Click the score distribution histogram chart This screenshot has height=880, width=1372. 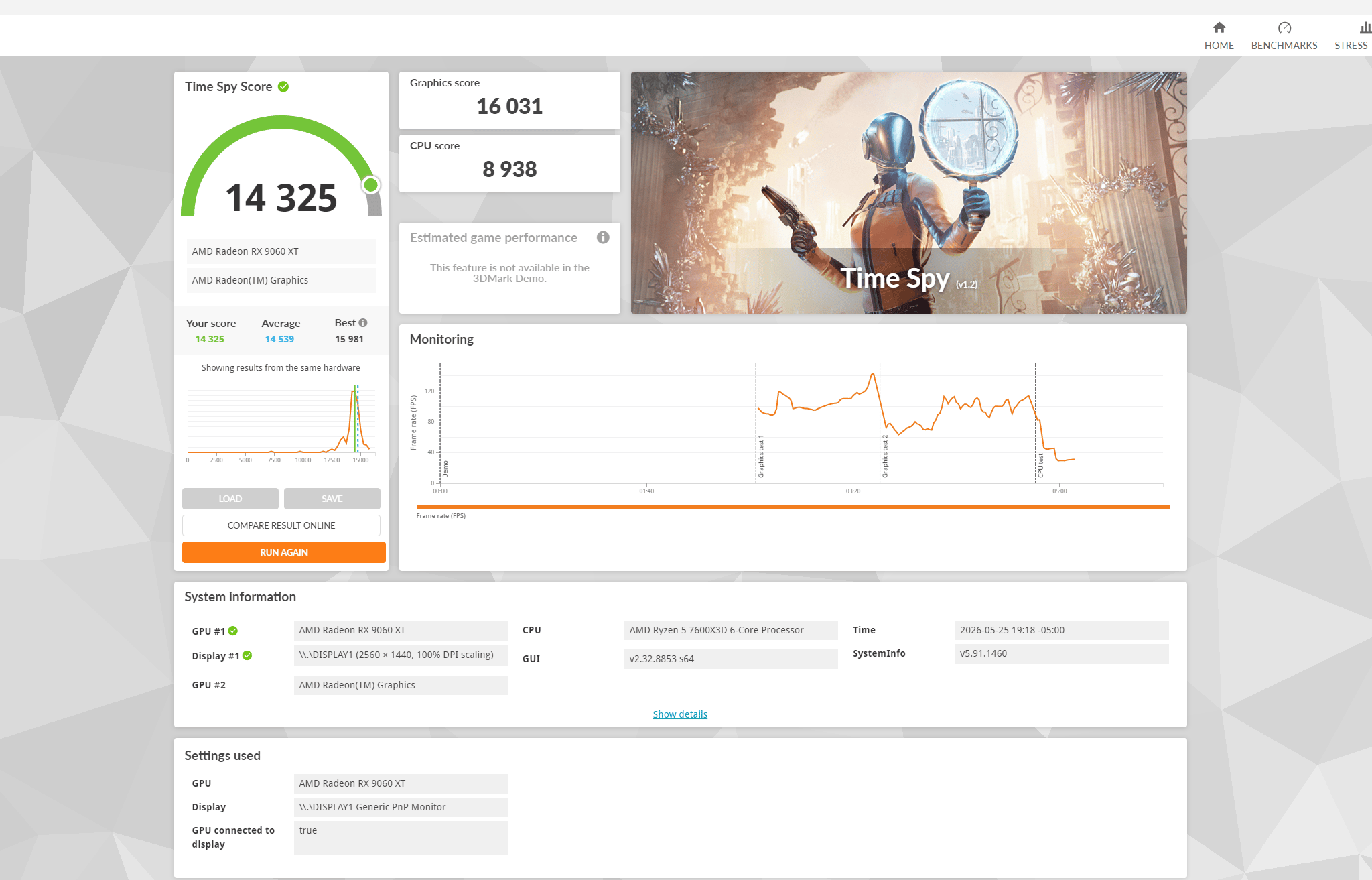tap(281, 424)
